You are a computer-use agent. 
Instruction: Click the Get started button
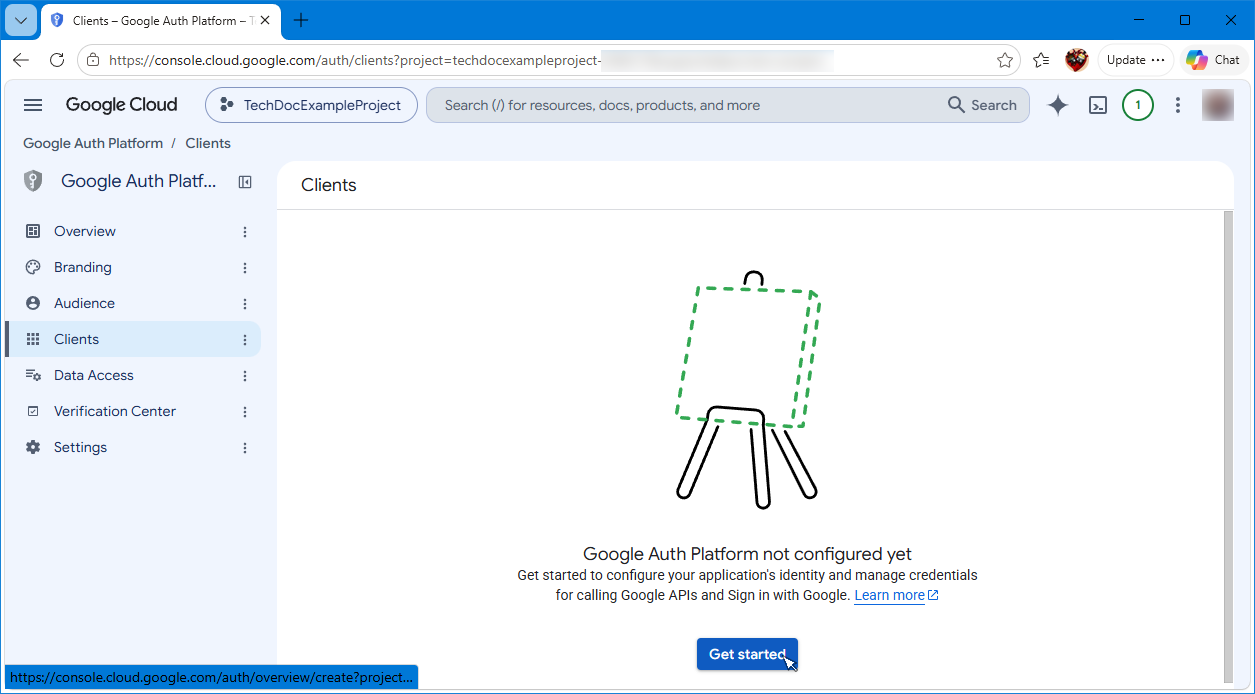click(747, 654)
